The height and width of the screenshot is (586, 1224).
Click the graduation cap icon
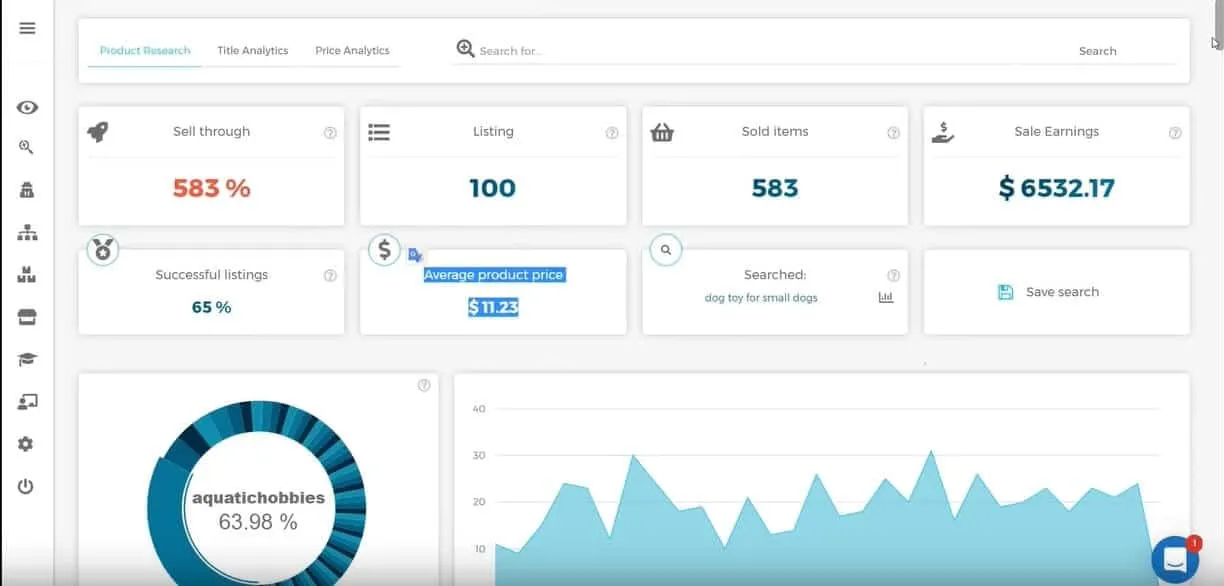coord(27,359)
